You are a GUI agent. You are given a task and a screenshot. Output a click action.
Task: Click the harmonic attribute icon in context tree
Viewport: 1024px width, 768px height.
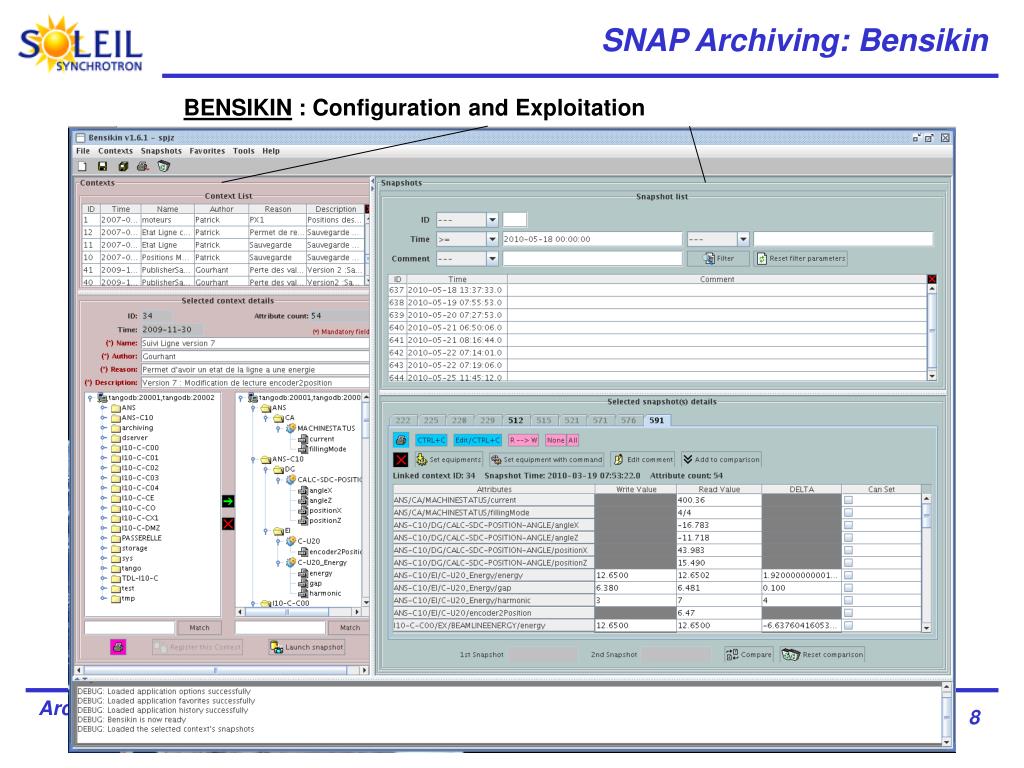point(303,593)
